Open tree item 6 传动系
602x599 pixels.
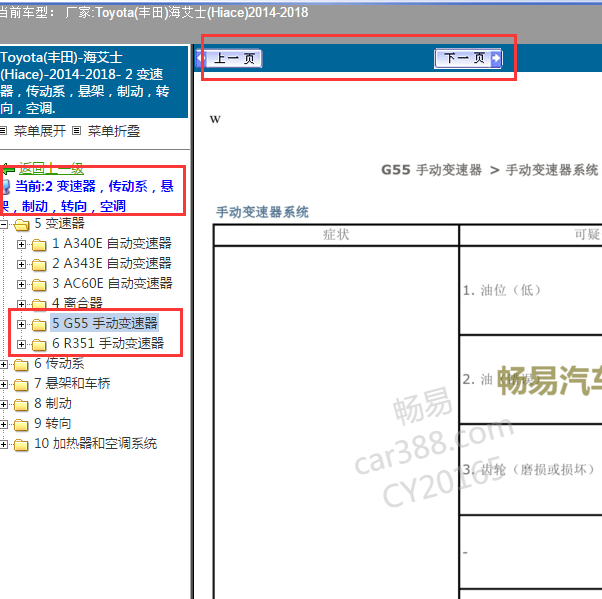[59, 363]
